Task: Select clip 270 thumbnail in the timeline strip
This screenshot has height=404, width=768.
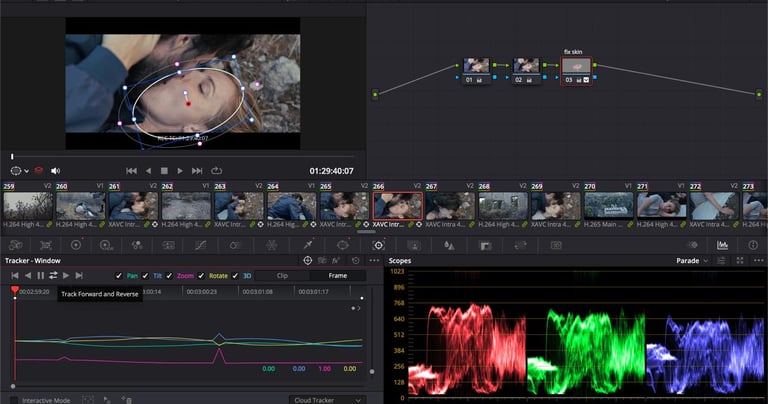Action: [x=607, y=205]
